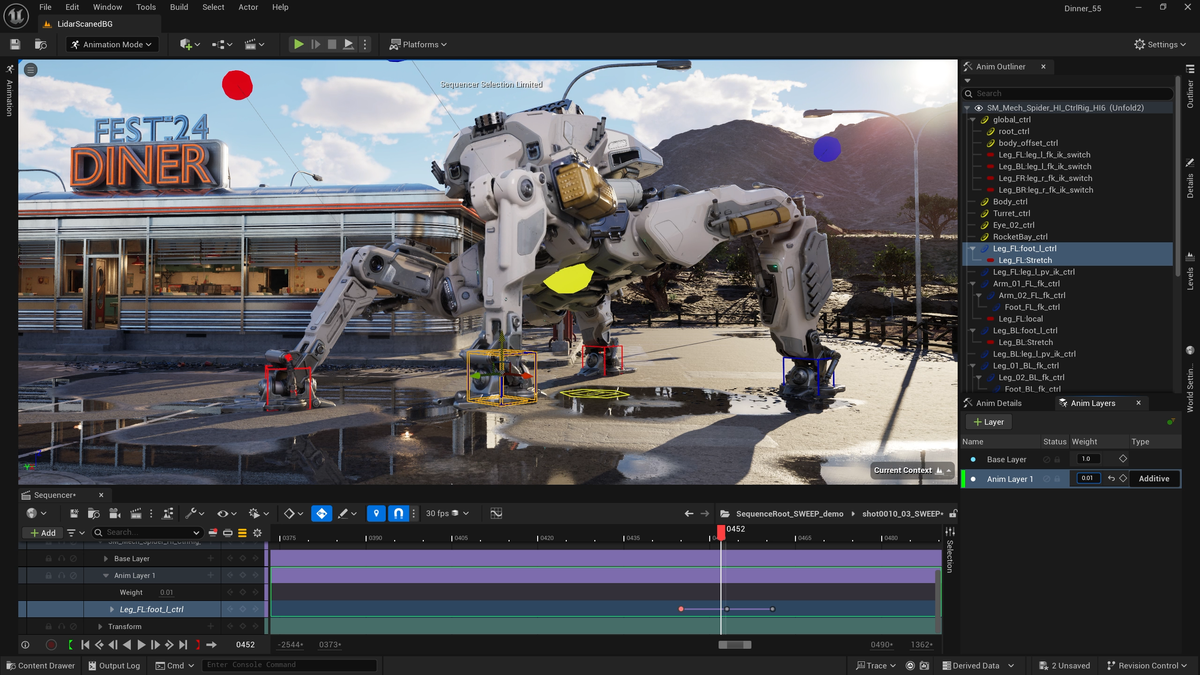The image size is (1200, 675).
Task: Enable snapping with the magnet icon in Sequencer
Action: [x=398, y=512]
